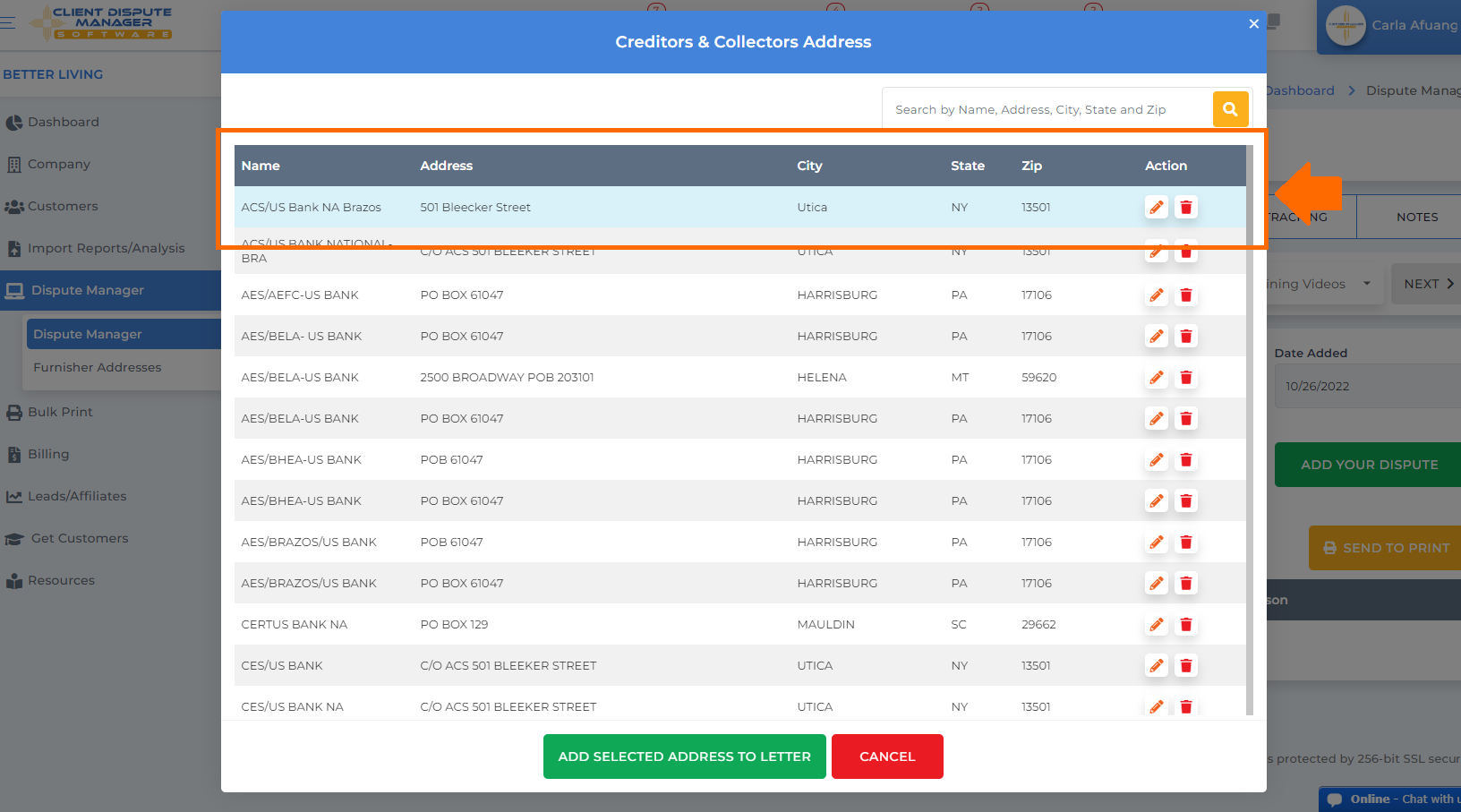Click the orange search magnifier button
This screenshot has height=812, width=1461.
point(1230,109)
